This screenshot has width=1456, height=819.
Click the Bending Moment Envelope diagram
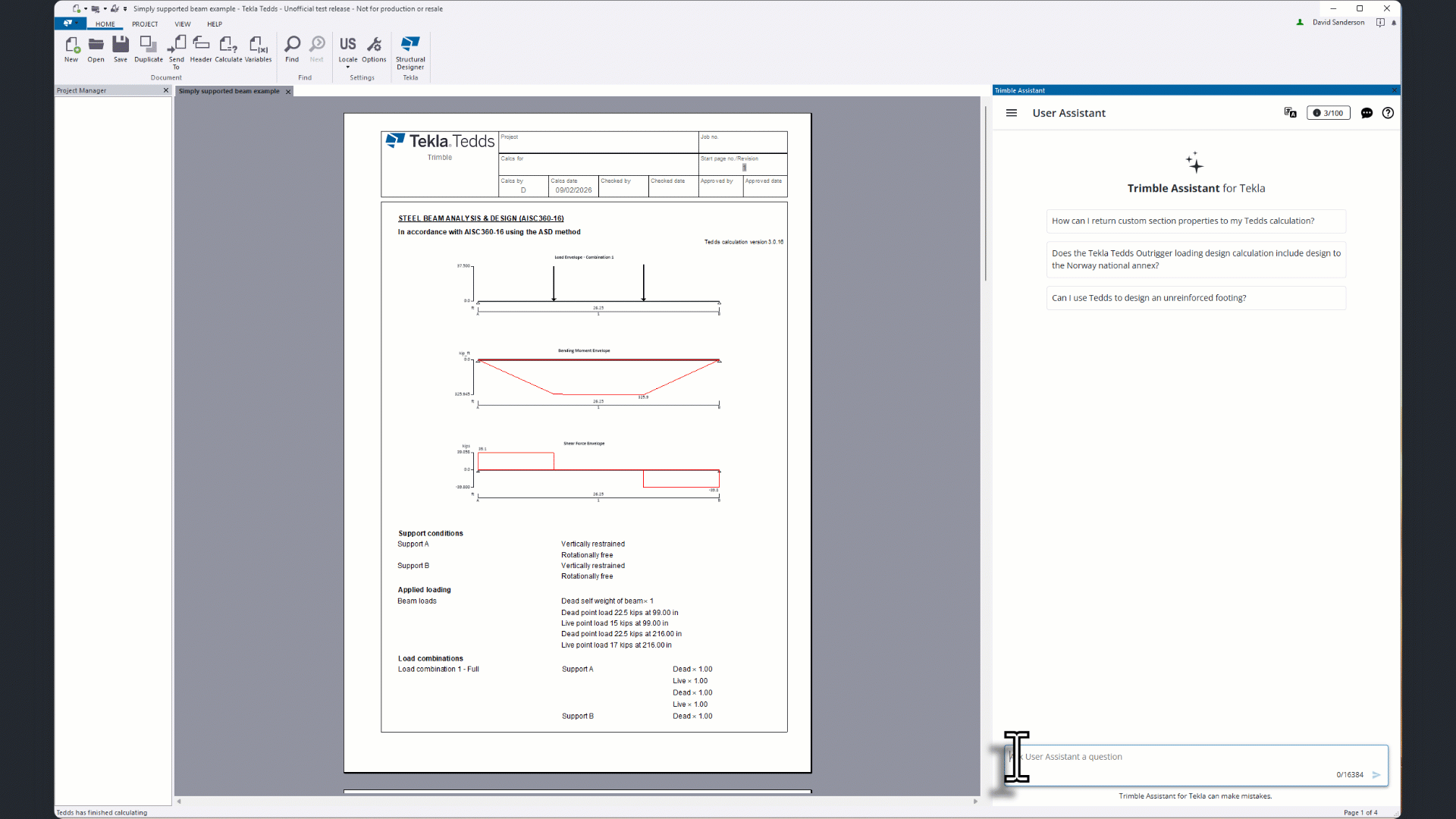click(x=589, y=378)
